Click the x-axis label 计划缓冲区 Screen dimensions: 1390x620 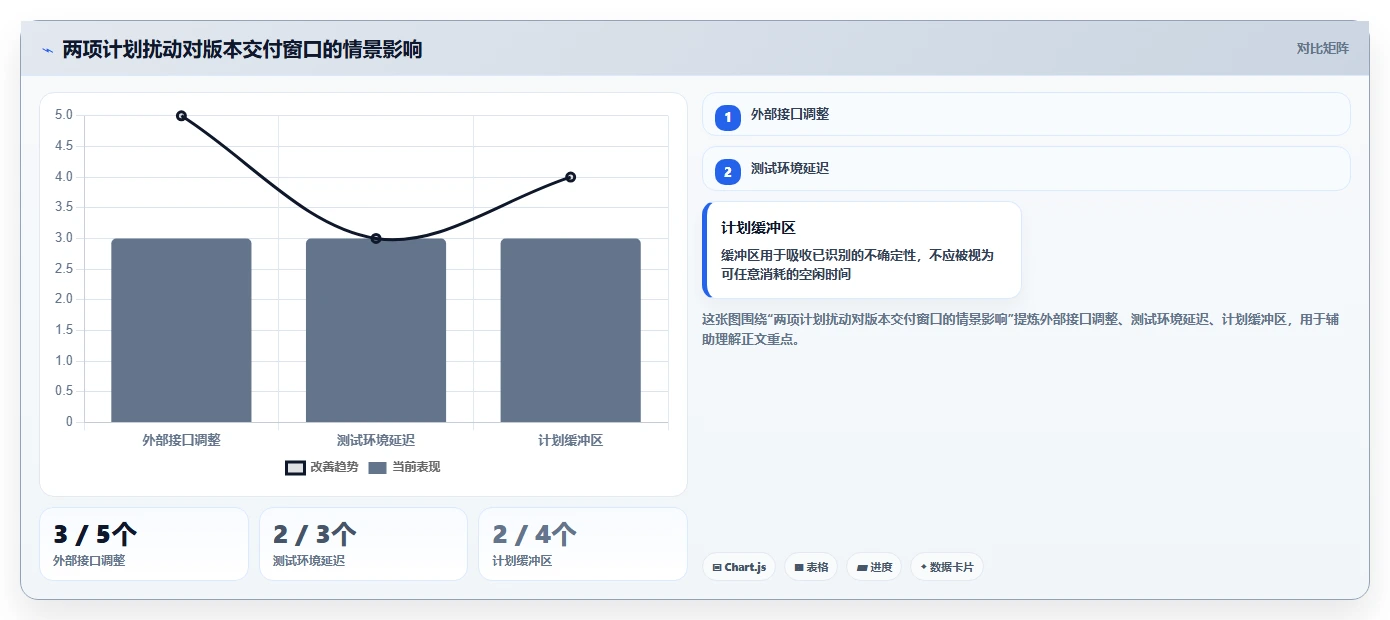pyautogui.click(x=570, y=440)
